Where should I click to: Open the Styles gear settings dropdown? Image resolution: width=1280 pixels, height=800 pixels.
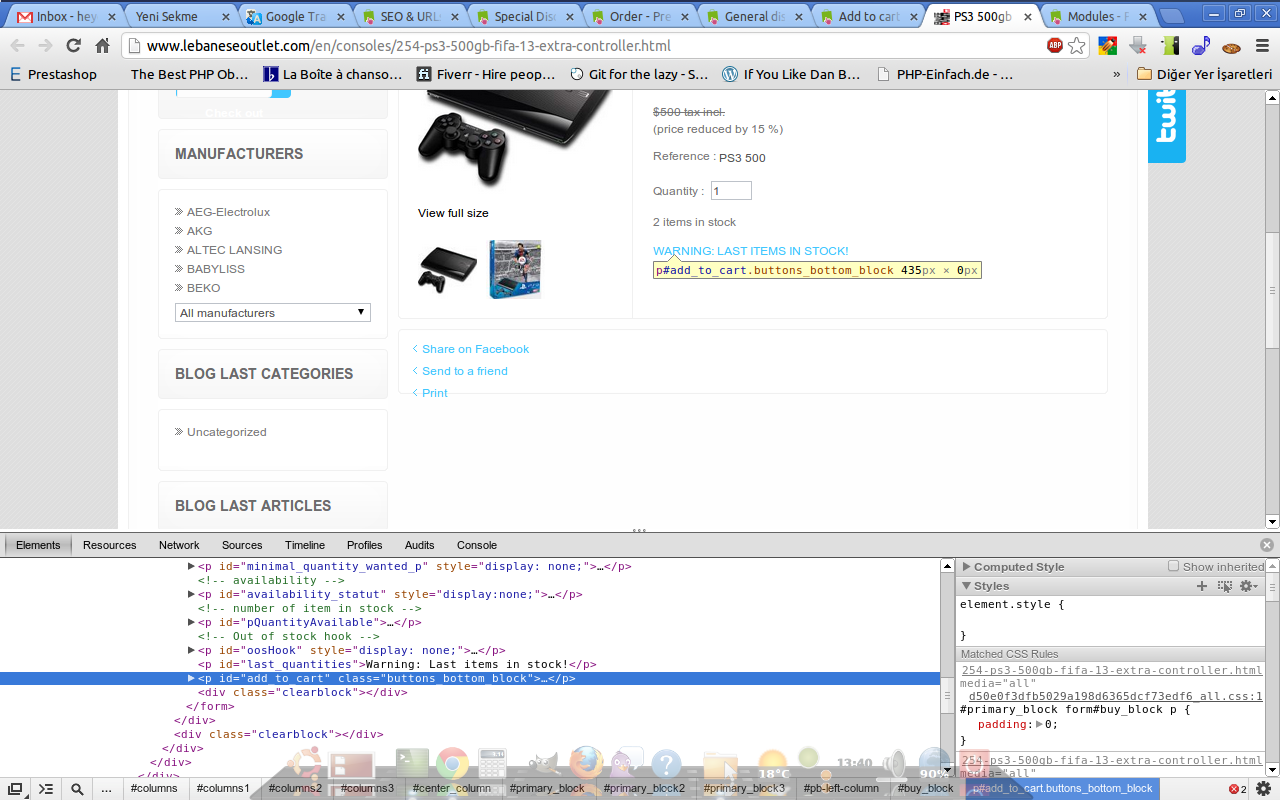tap(1248, 586)
